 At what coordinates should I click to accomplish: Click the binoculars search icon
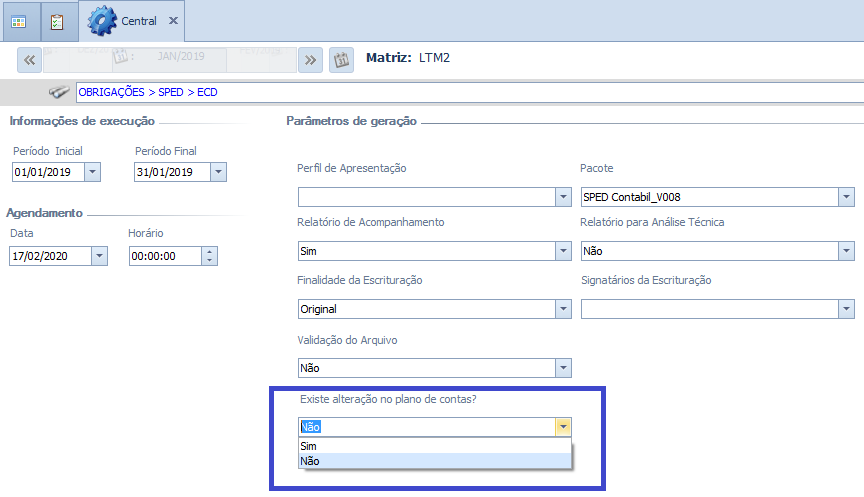[59, 92]
